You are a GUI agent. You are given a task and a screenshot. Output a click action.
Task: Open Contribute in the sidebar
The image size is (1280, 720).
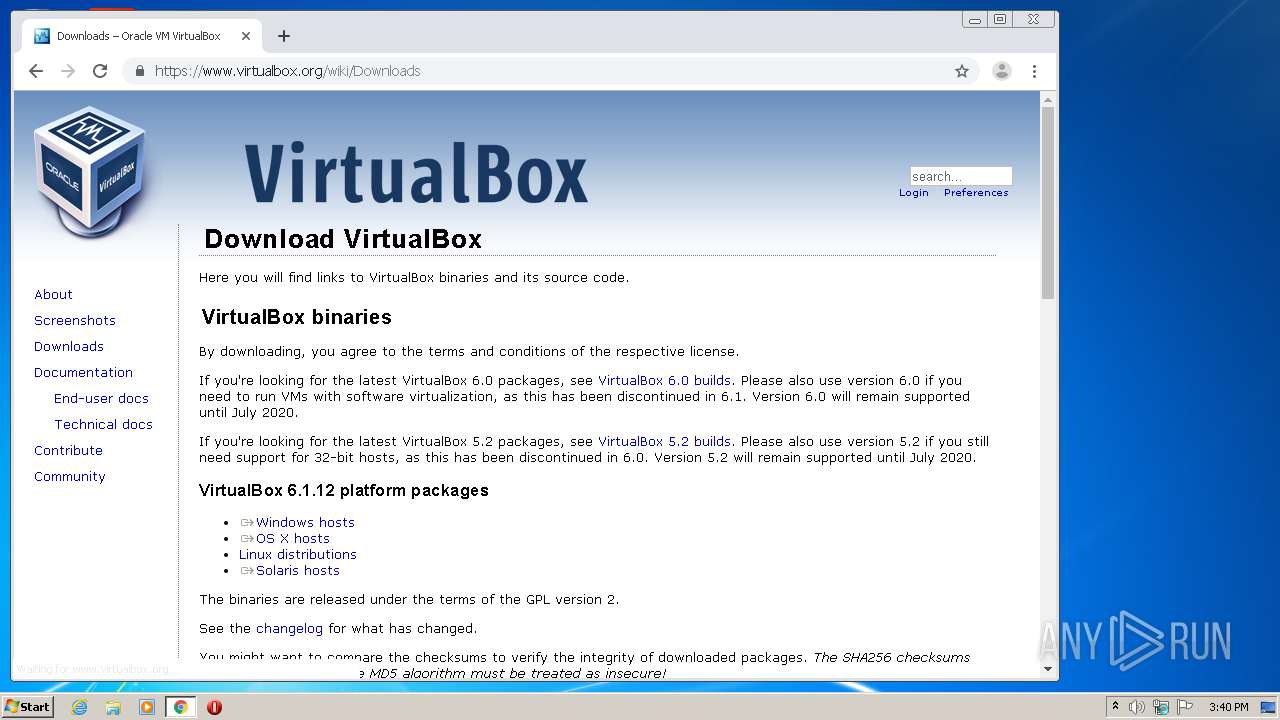point(68,450)
